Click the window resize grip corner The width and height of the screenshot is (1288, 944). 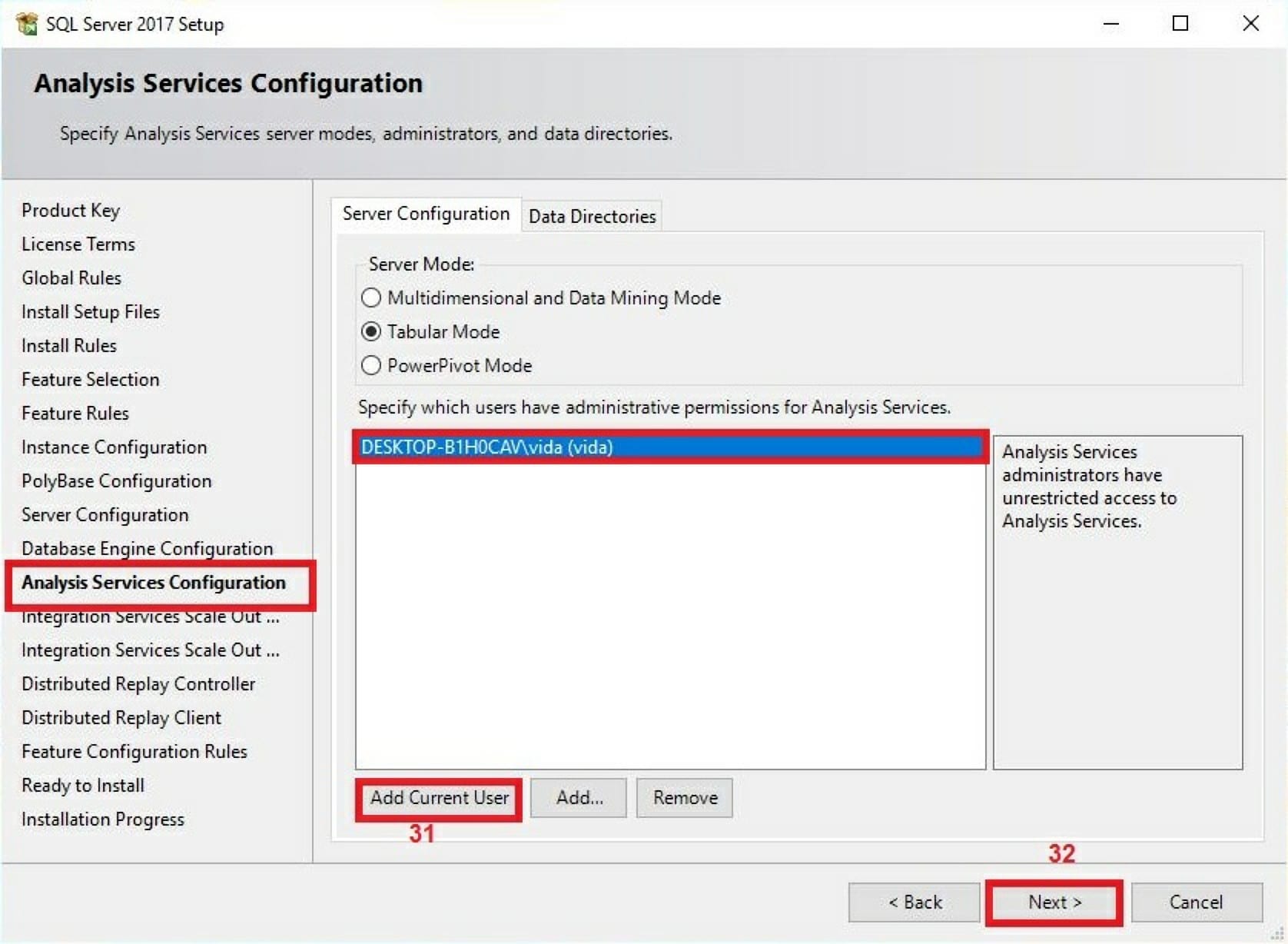coord(1279,935)
